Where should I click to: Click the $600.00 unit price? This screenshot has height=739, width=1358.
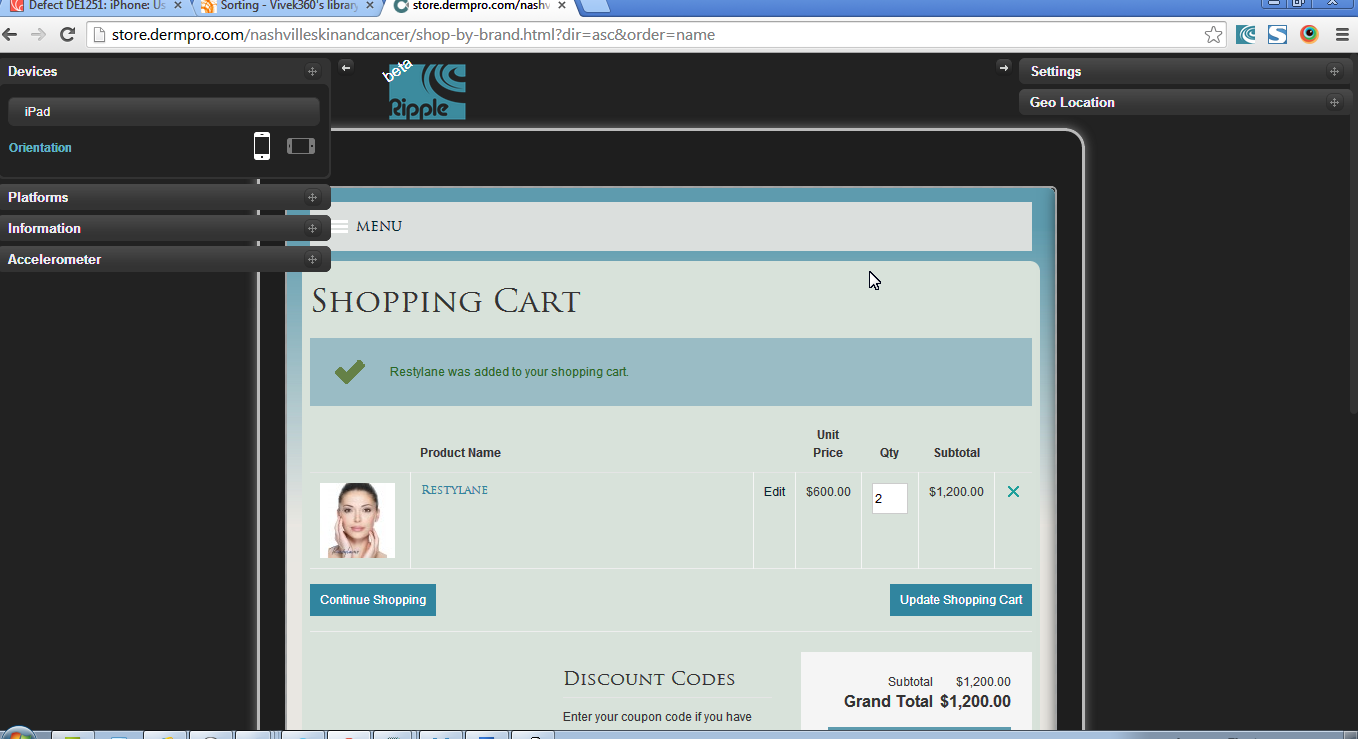click(828, 492)
